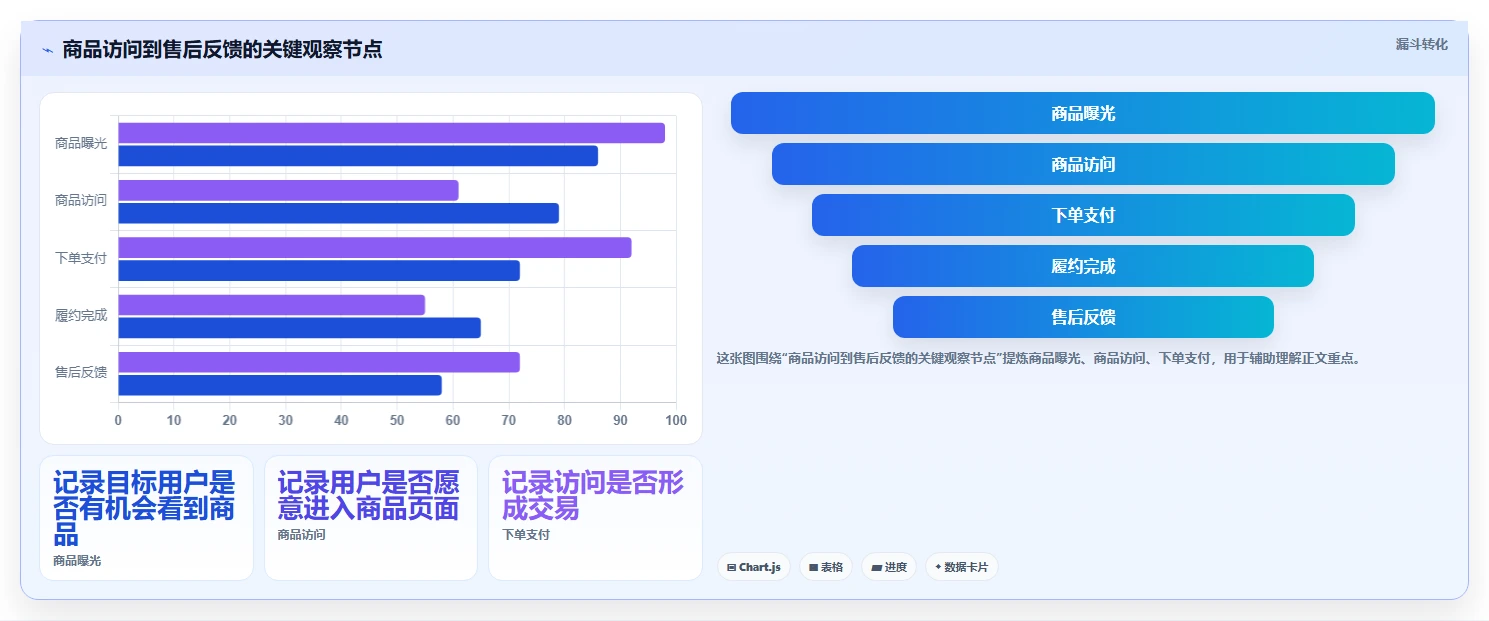Click the 表格 chip
Image resolution: width=1489 pixels, height=621 pixels.
click(x=825, y=567)
